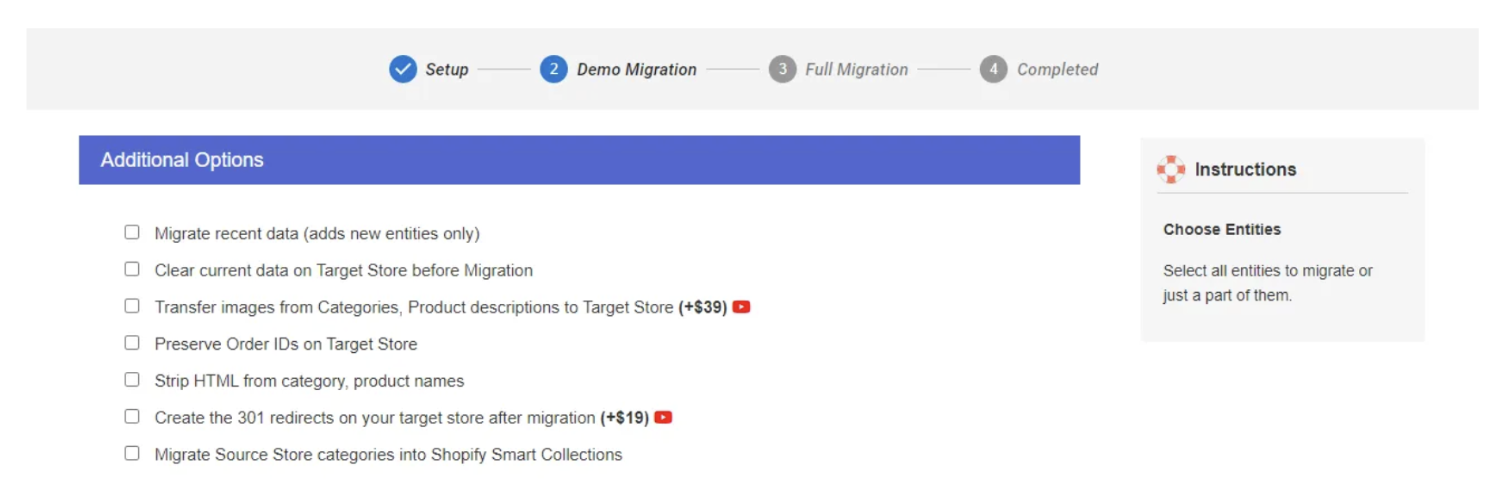1498x500 pixels.
Task: Open YouTube video icon beside +$19 option
Action: pyautogui.click(x=663, y=417)
